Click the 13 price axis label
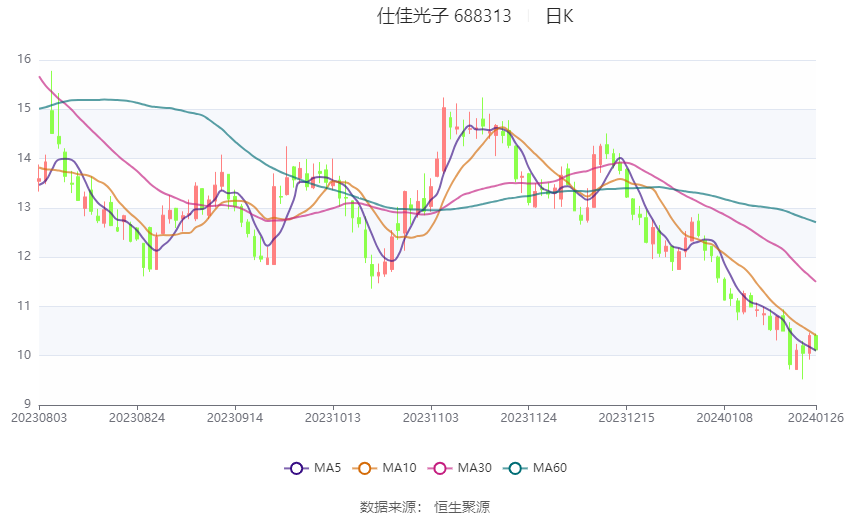The height and width of the screenshot is (517, 850). click(24, 207)
